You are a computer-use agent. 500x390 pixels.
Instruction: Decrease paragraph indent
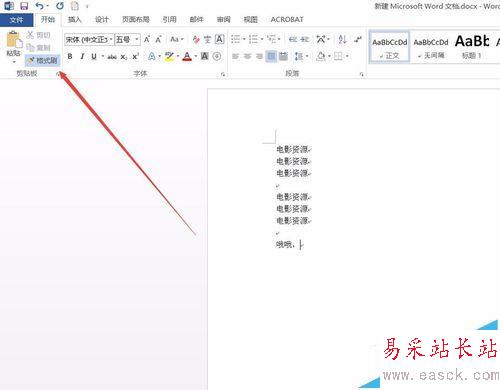pyautogui.click(x=293, y=40)
